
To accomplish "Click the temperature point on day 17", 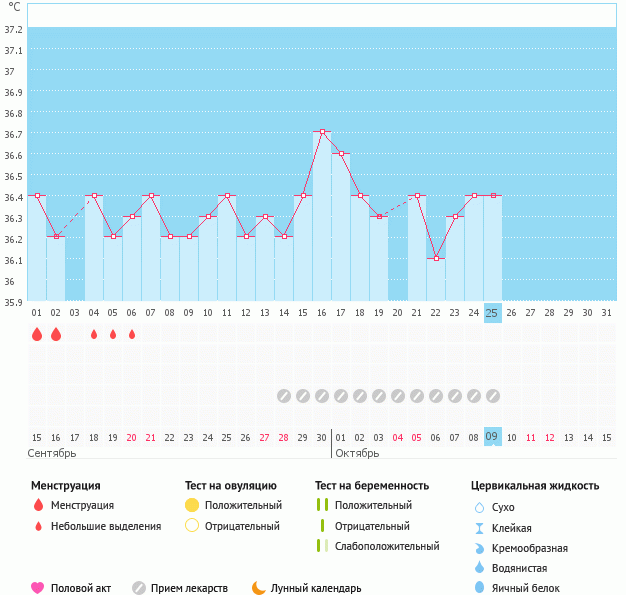I will 341,153.
